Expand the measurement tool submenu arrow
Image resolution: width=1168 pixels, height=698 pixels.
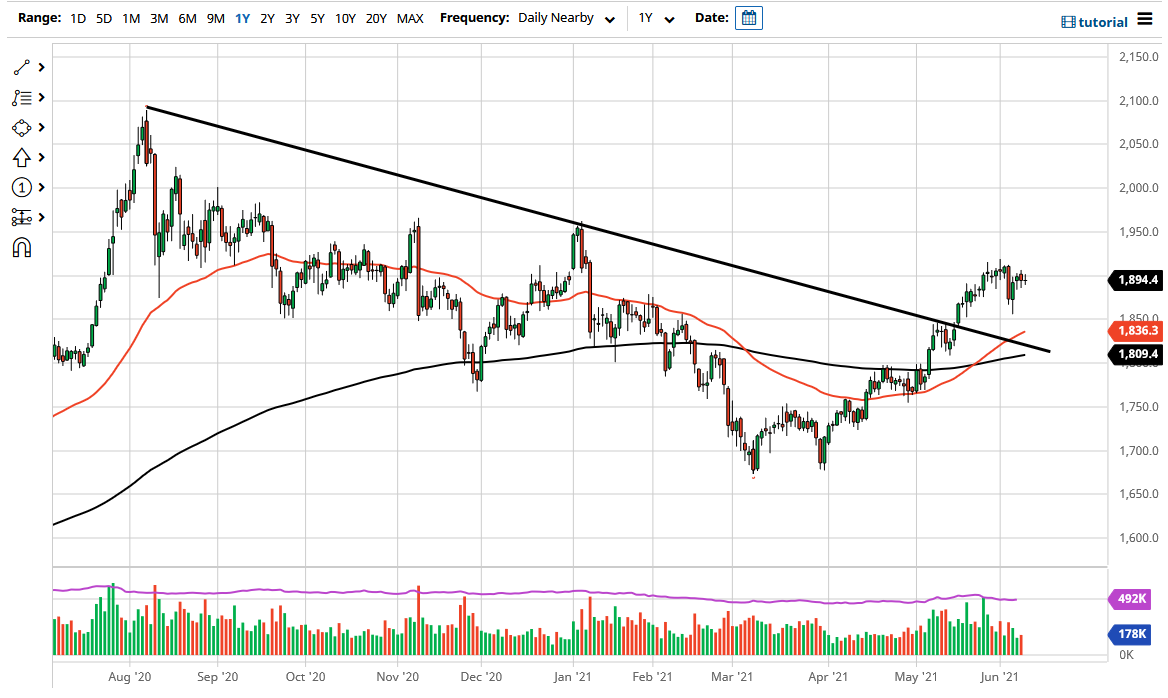click(42, 217)
